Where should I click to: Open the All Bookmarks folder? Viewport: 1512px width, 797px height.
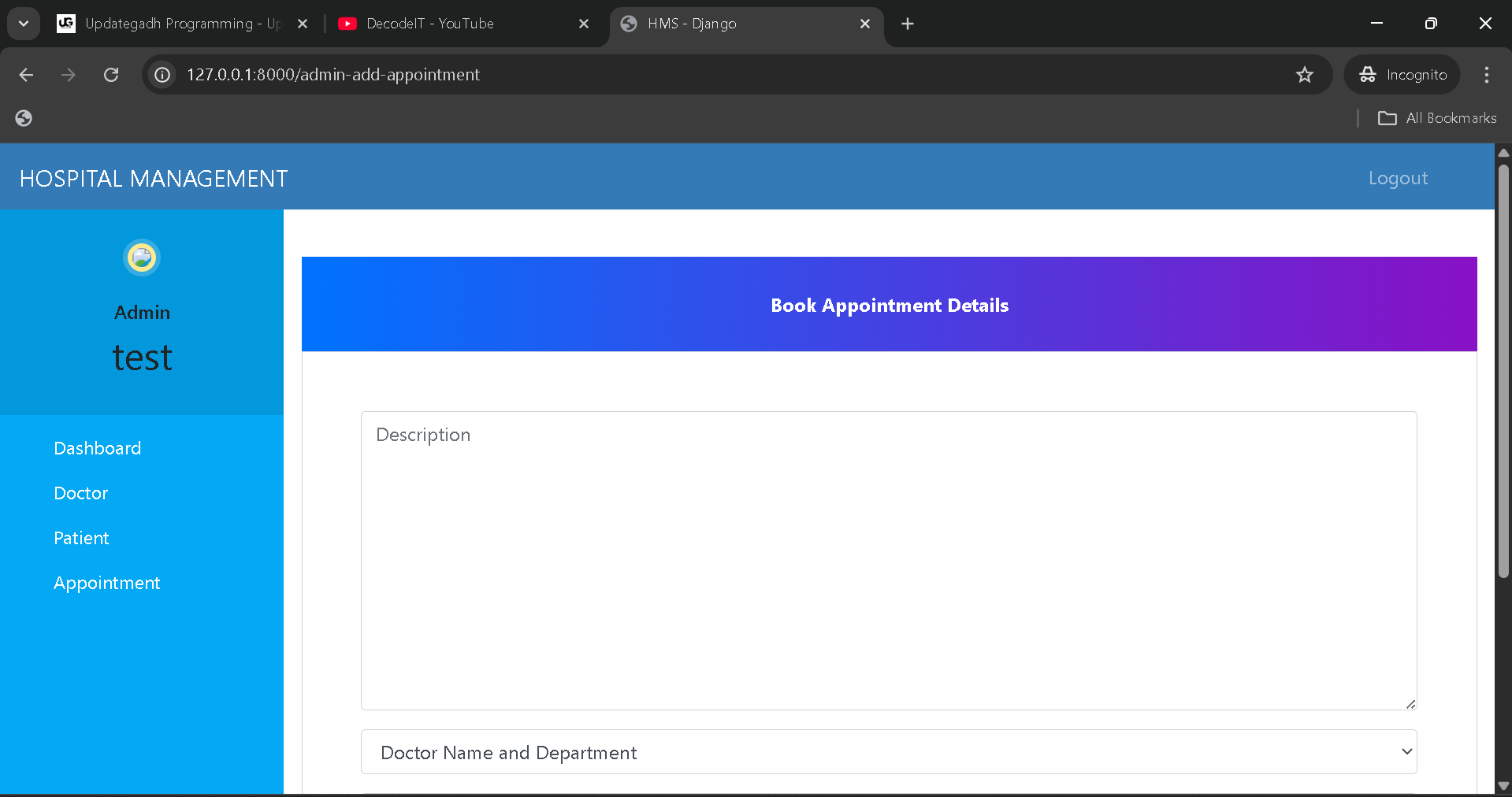pos(1437,118)
